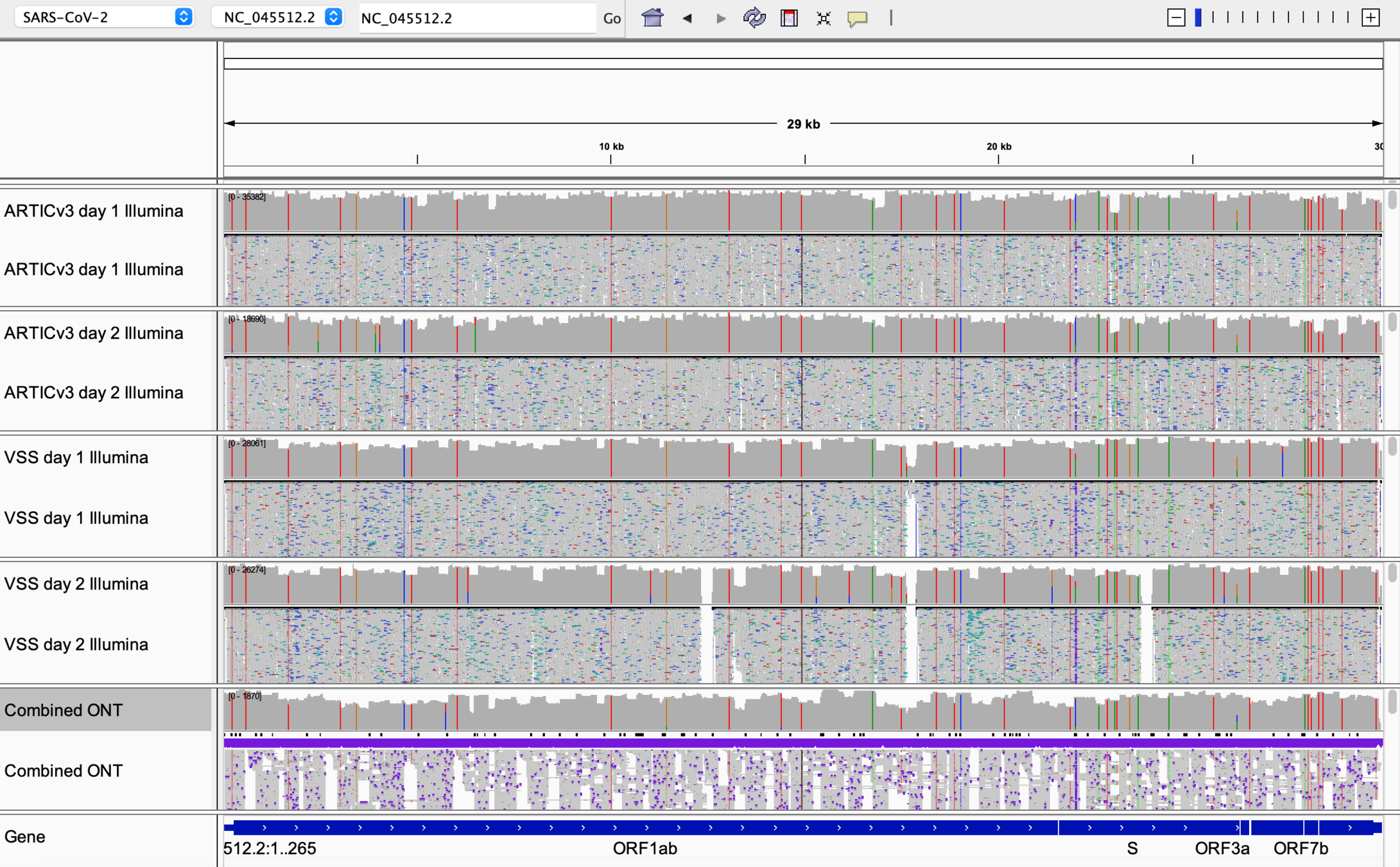
Task: Click the Gene track label
Action: coord(25,836)
